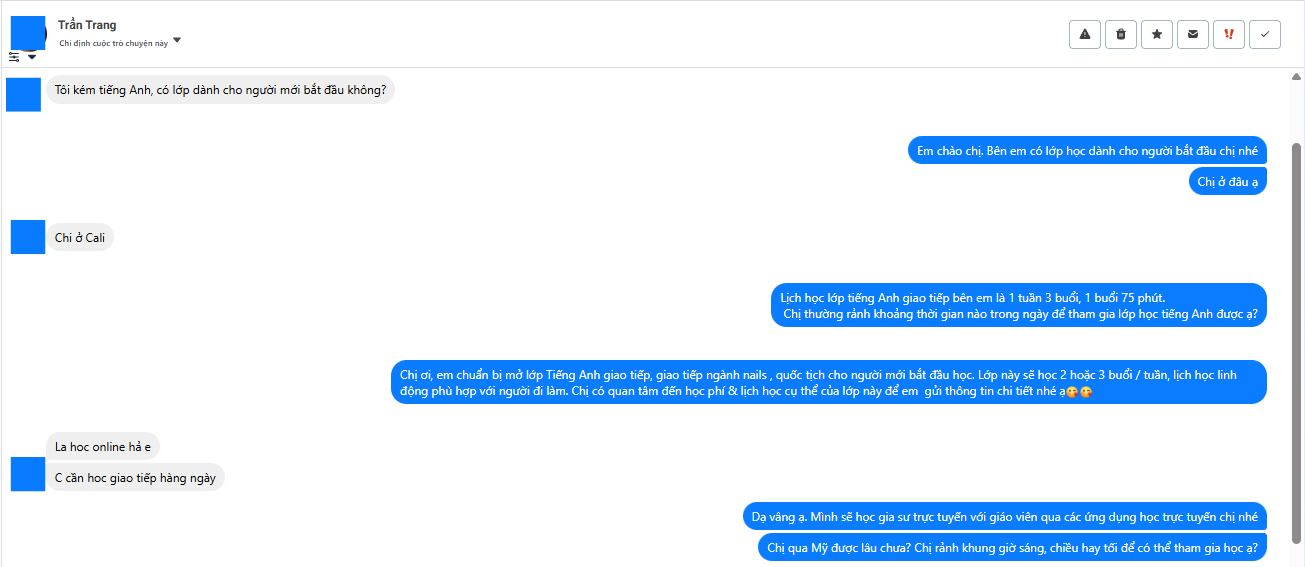
Task: Star this conversation with the star icon
Action: point(1157,34)
